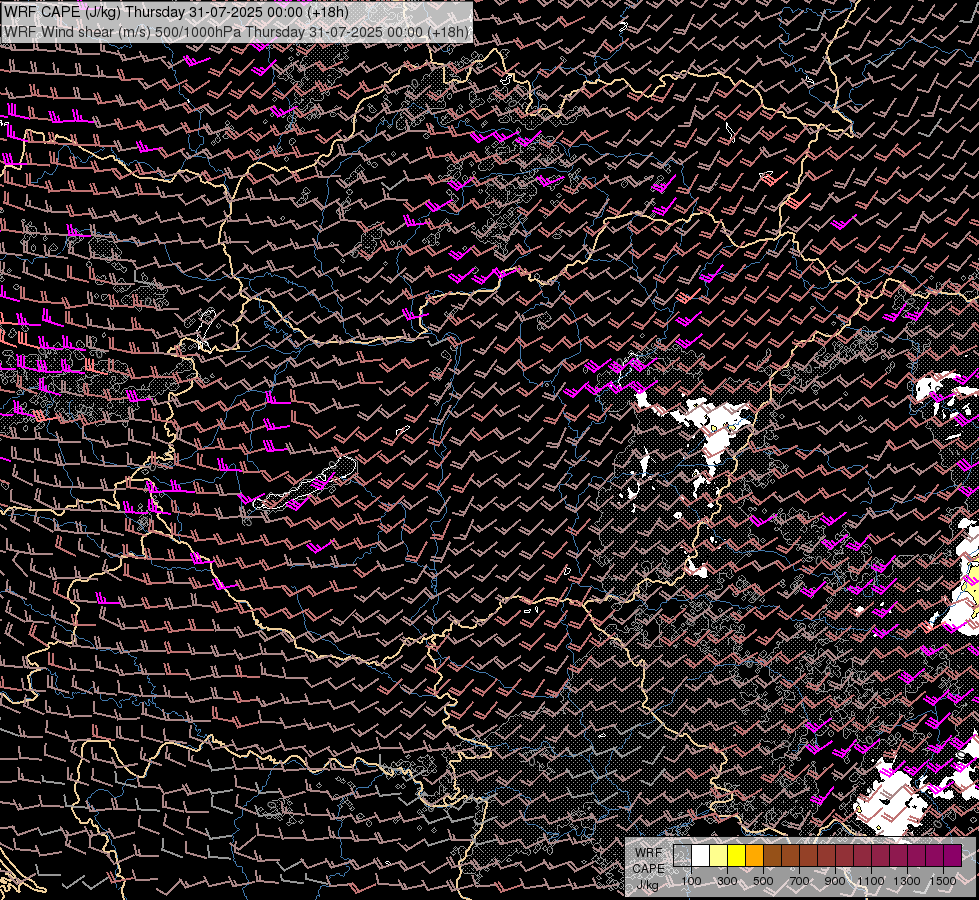979x900 pixels.
Task: Click the 1300 legend value
Action: coord(907,881)
